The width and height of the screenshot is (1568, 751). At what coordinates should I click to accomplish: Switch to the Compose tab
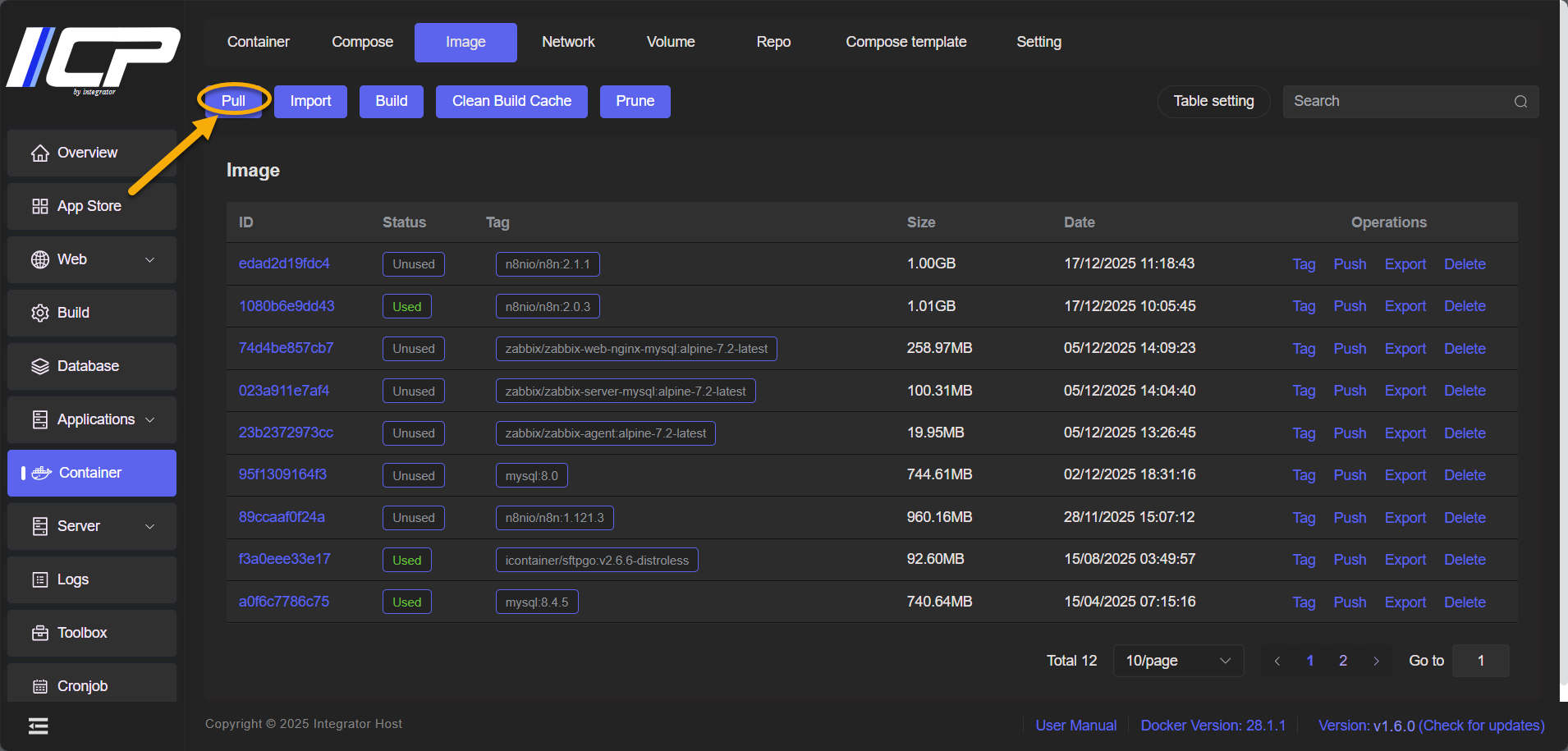362,42
